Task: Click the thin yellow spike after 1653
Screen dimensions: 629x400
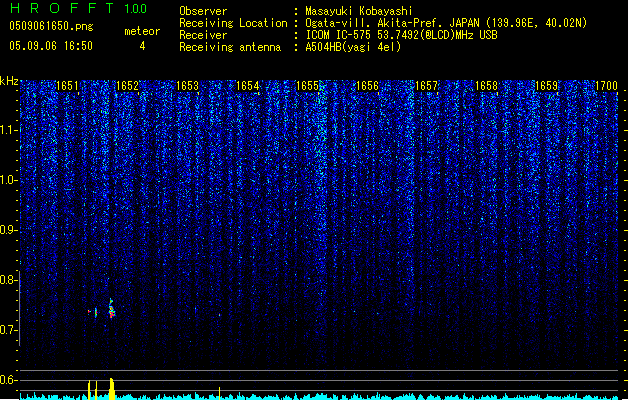Action: [219, 393]
